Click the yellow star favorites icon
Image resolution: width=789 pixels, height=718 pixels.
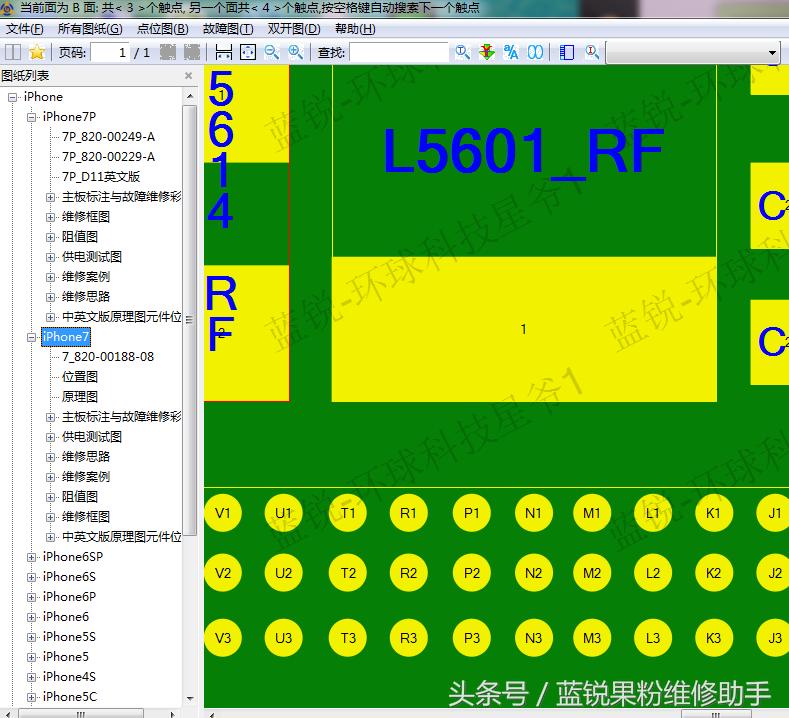pyautogui.click(x=37, y=52)
